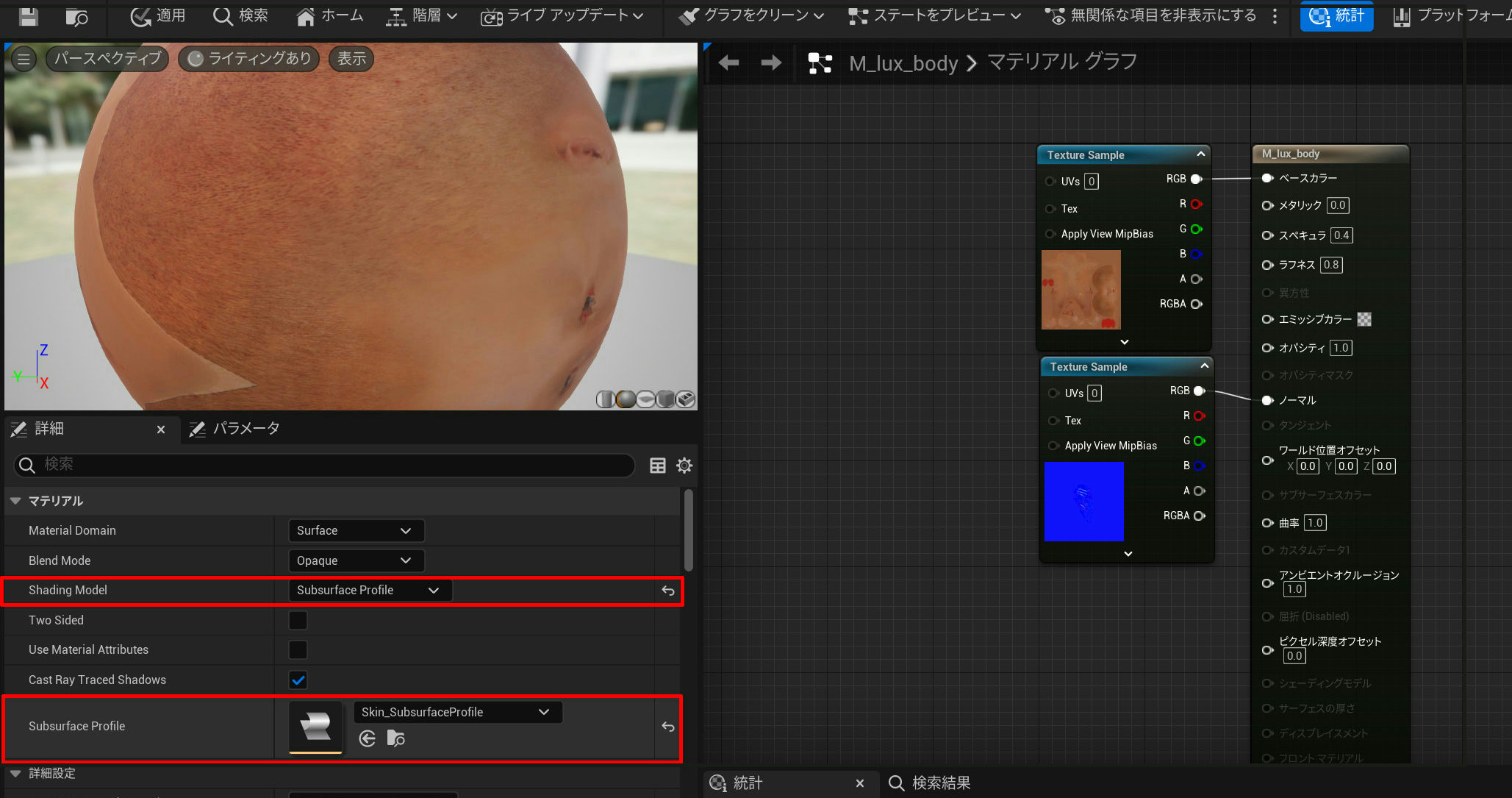1512x798 pixels.
Task: Open details panel settings gear
Action: pos(684,466)
